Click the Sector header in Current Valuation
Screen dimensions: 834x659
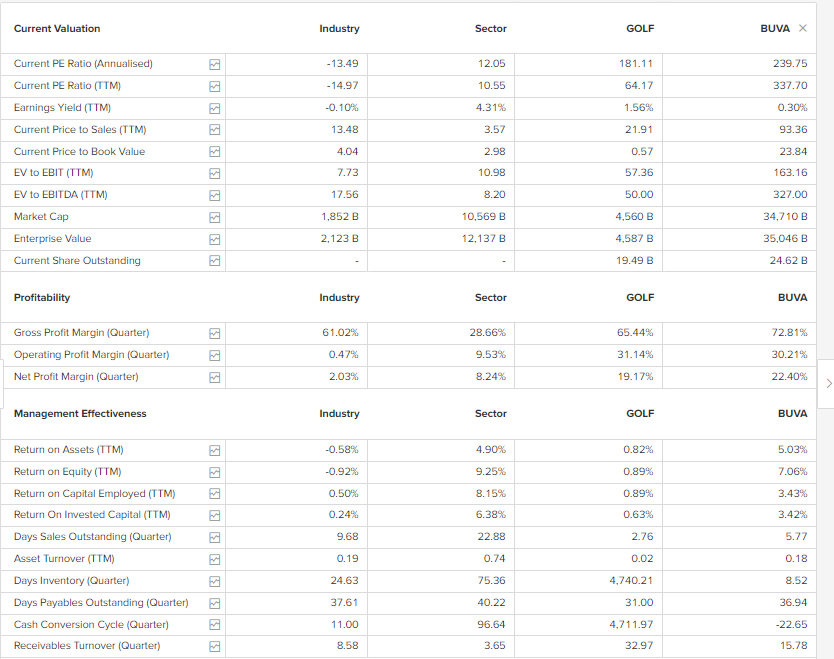pyautogui.click(x=490, y=29)
